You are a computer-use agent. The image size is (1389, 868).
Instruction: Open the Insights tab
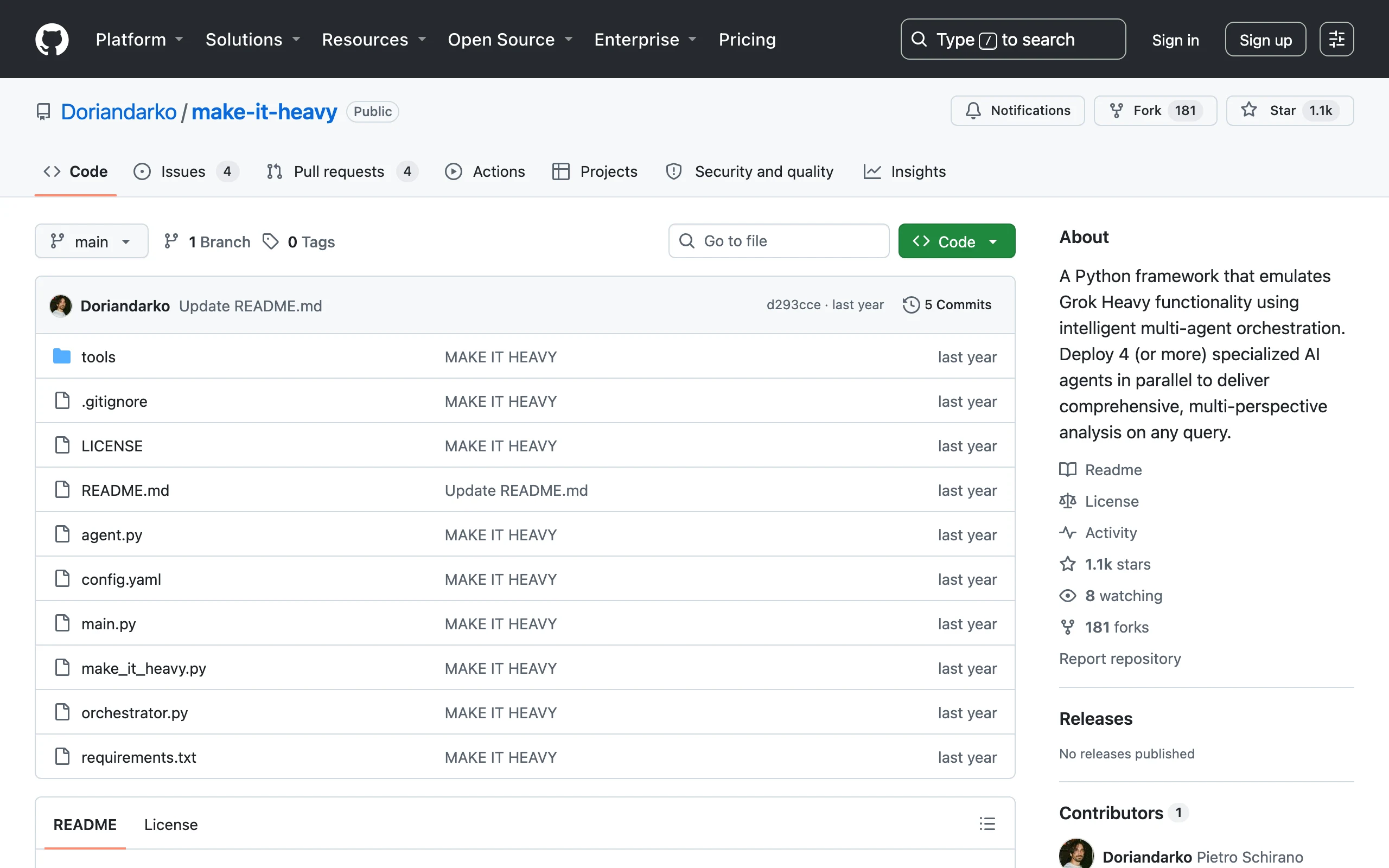pyautogui.click(x=904, y=171)
